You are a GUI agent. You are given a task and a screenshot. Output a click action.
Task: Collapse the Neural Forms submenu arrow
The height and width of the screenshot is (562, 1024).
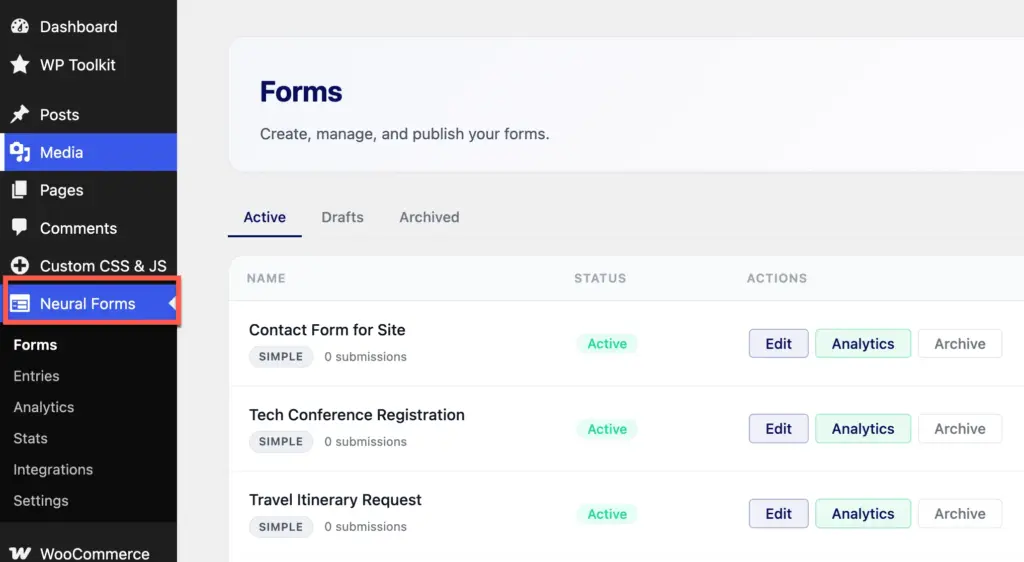(172, 304)
